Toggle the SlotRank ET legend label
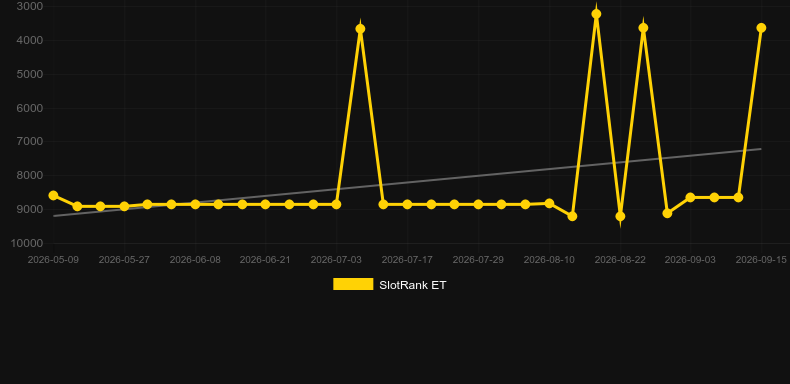 click(412, 285)
